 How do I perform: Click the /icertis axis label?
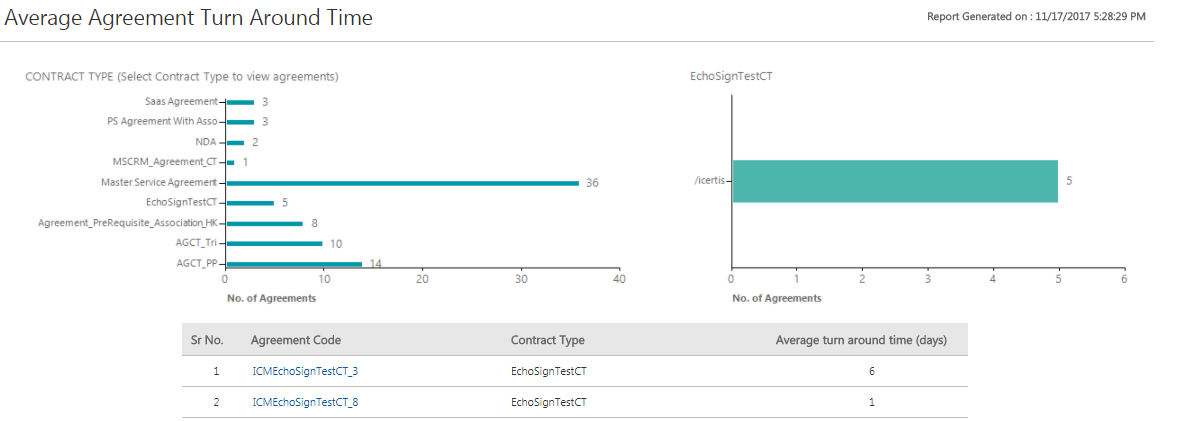click(709, 181)
